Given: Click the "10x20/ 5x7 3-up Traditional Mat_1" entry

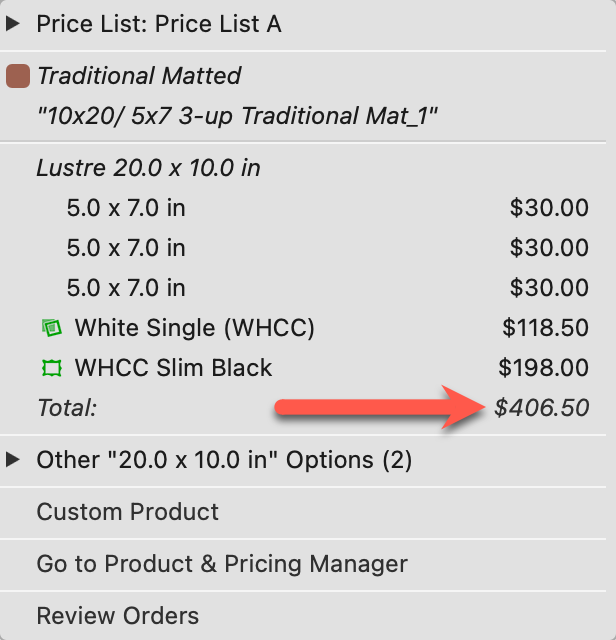Looking at the screenshot, I should pyautogui.click(x=237, y=116).
